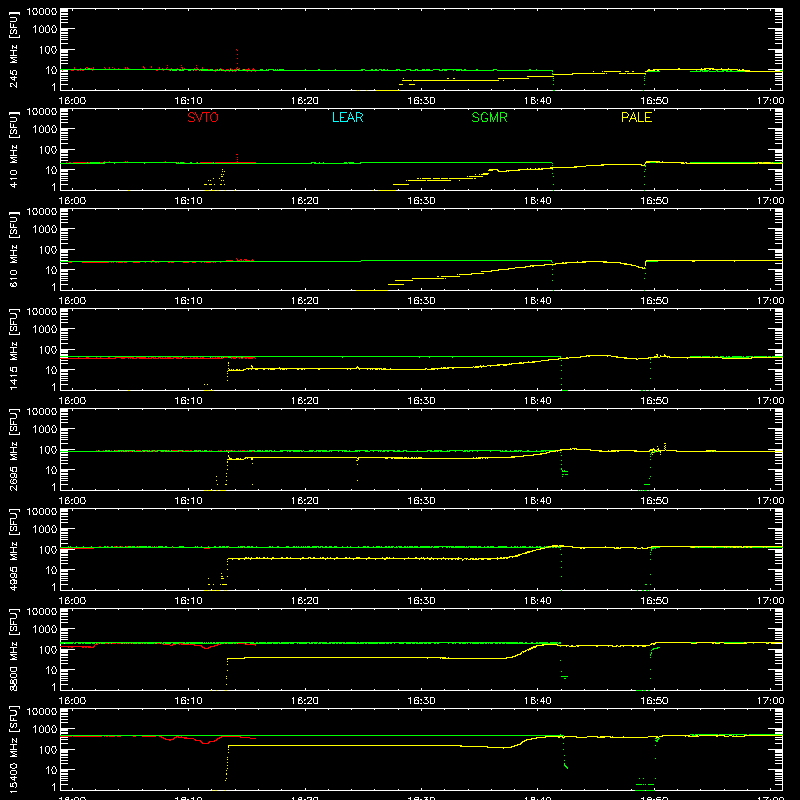Click 16:30 label below the 1415 MHz plot
The width and height of the screenshot is (800, 800).
pyautogui.click(x=421, y=401)
